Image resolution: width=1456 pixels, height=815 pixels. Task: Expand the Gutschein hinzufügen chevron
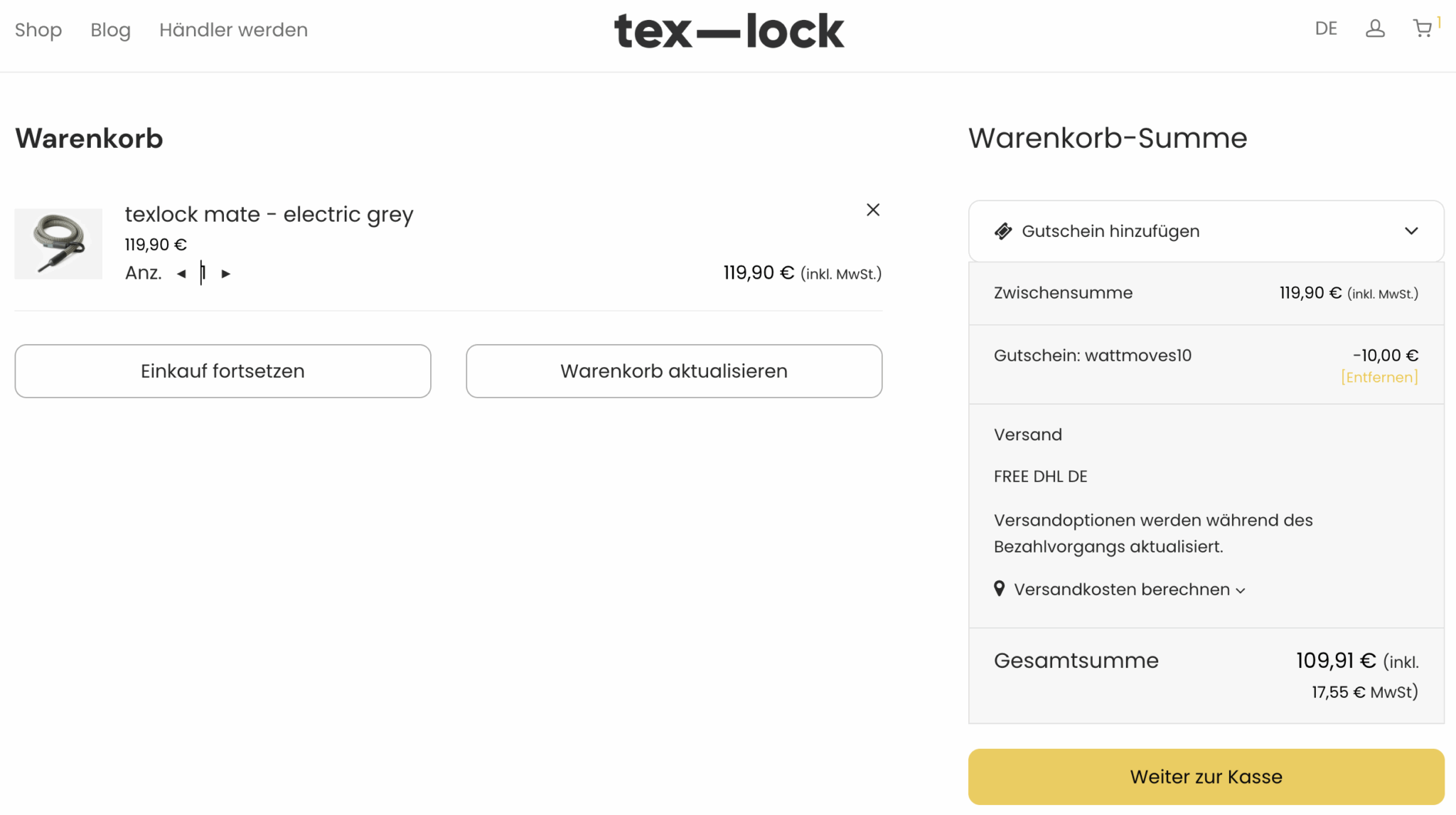(1411, 231)
